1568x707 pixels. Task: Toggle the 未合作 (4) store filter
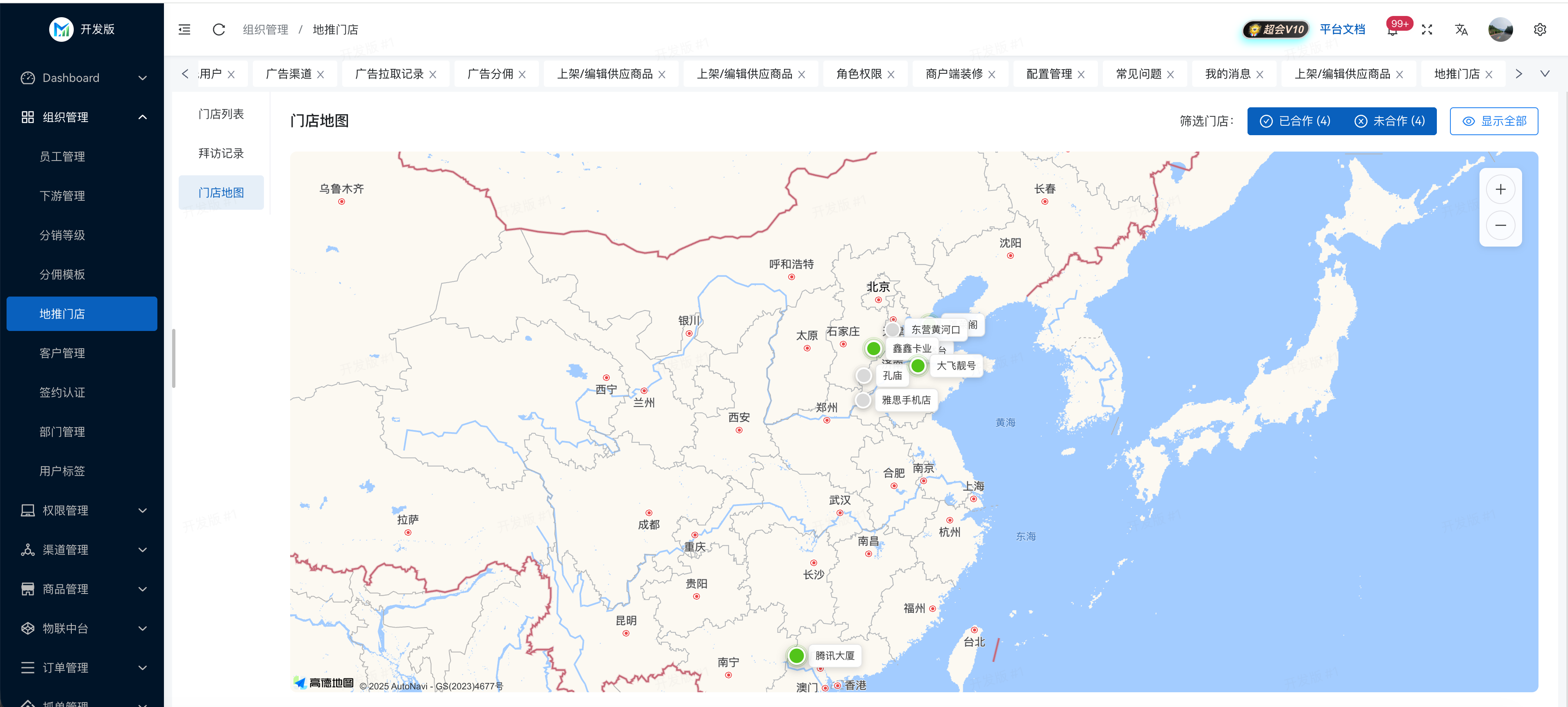(x=1390, y=121)
